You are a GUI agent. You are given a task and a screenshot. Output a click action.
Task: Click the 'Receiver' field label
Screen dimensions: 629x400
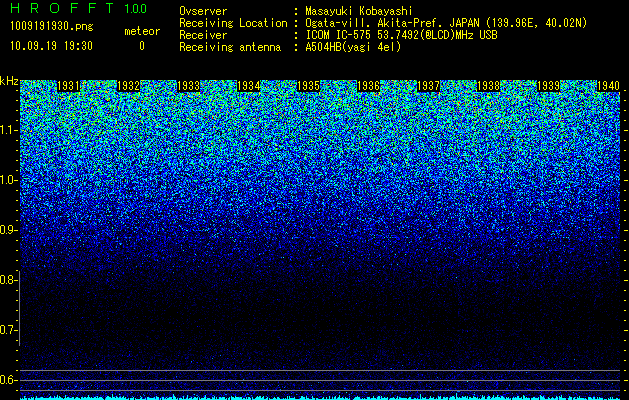[x=203, y=35]
